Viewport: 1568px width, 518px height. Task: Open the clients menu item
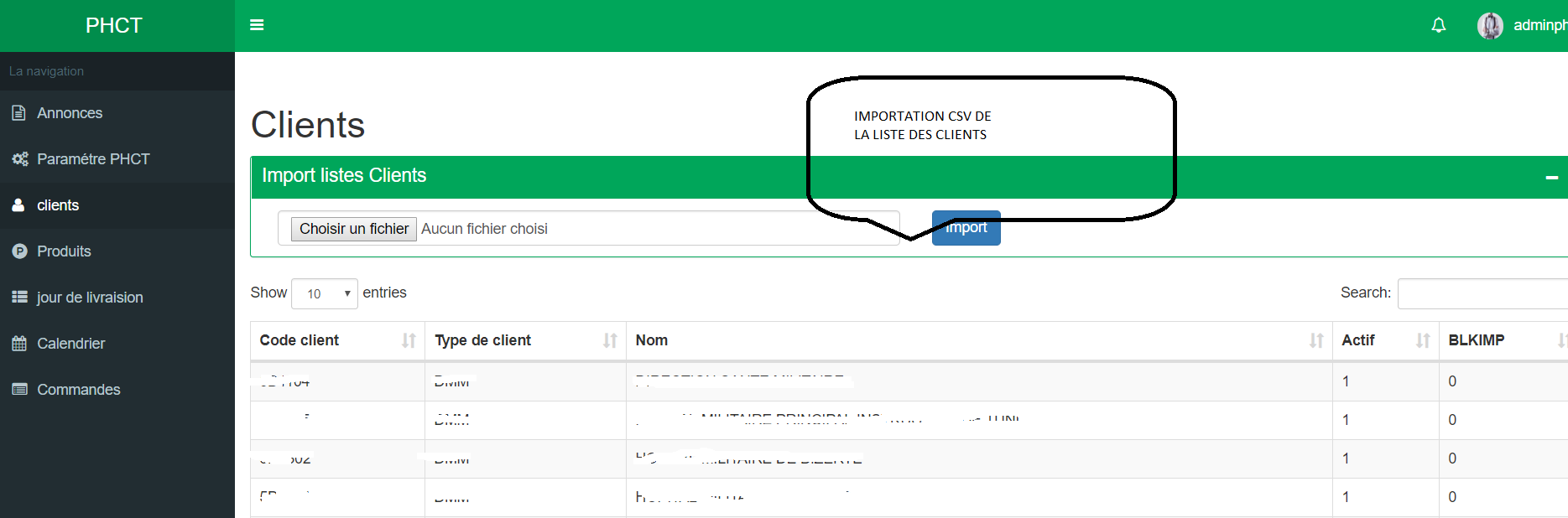coord(58,205)
